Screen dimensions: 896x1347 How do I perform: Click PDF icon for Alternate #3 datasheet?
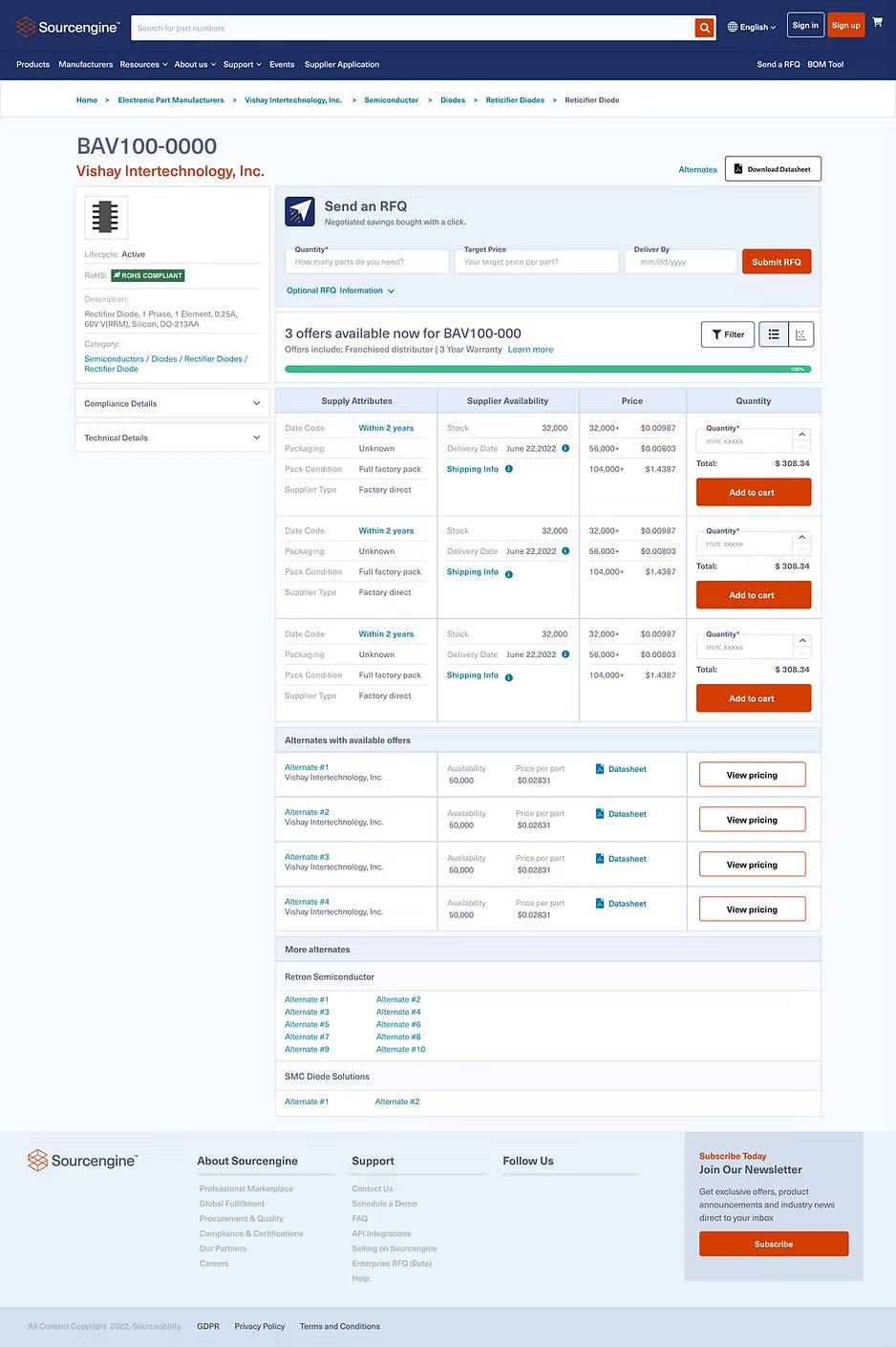tap(599, 859)
